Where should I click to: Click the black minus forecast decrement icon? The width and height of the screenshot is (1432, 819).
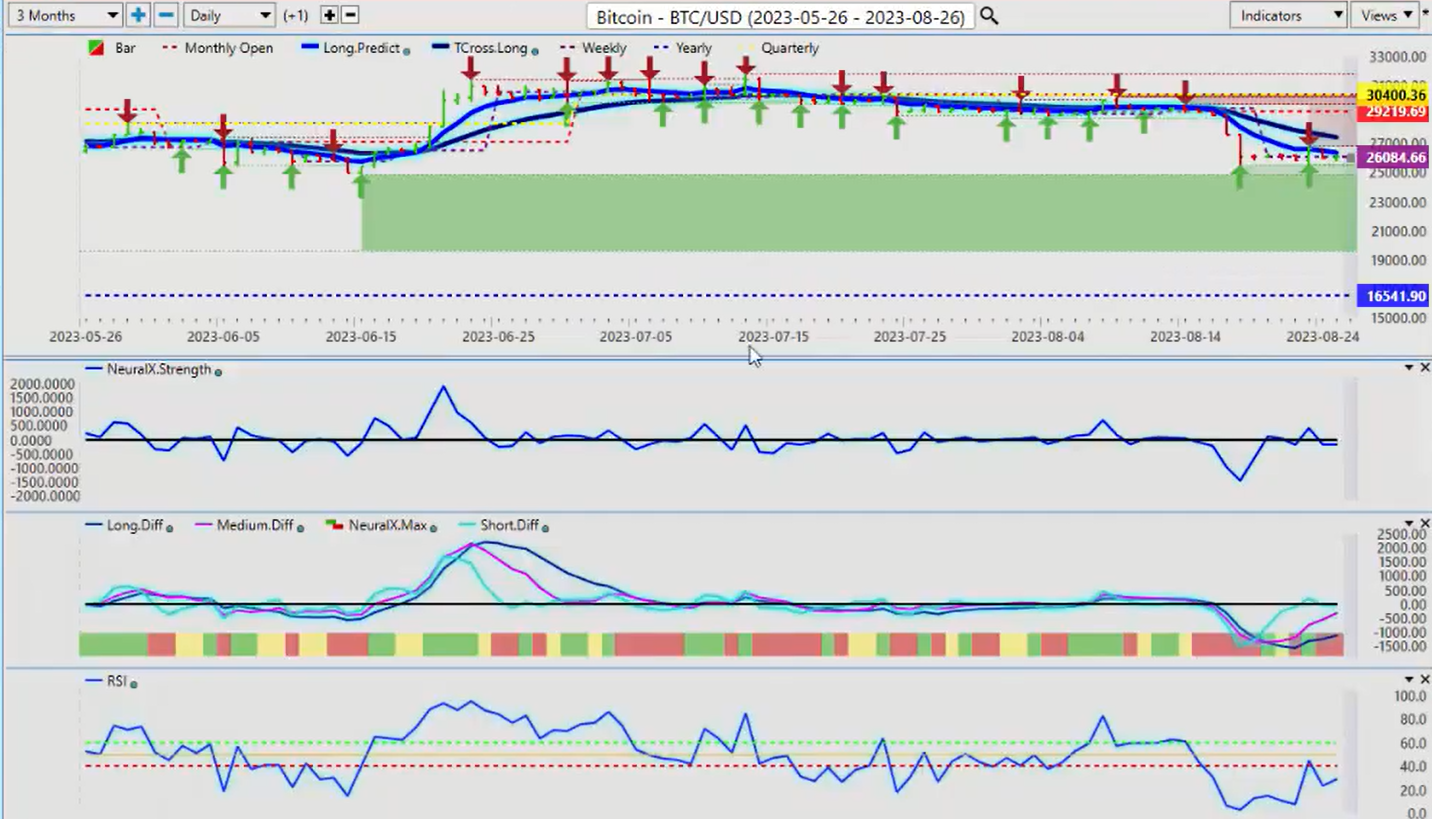[350, 15]
